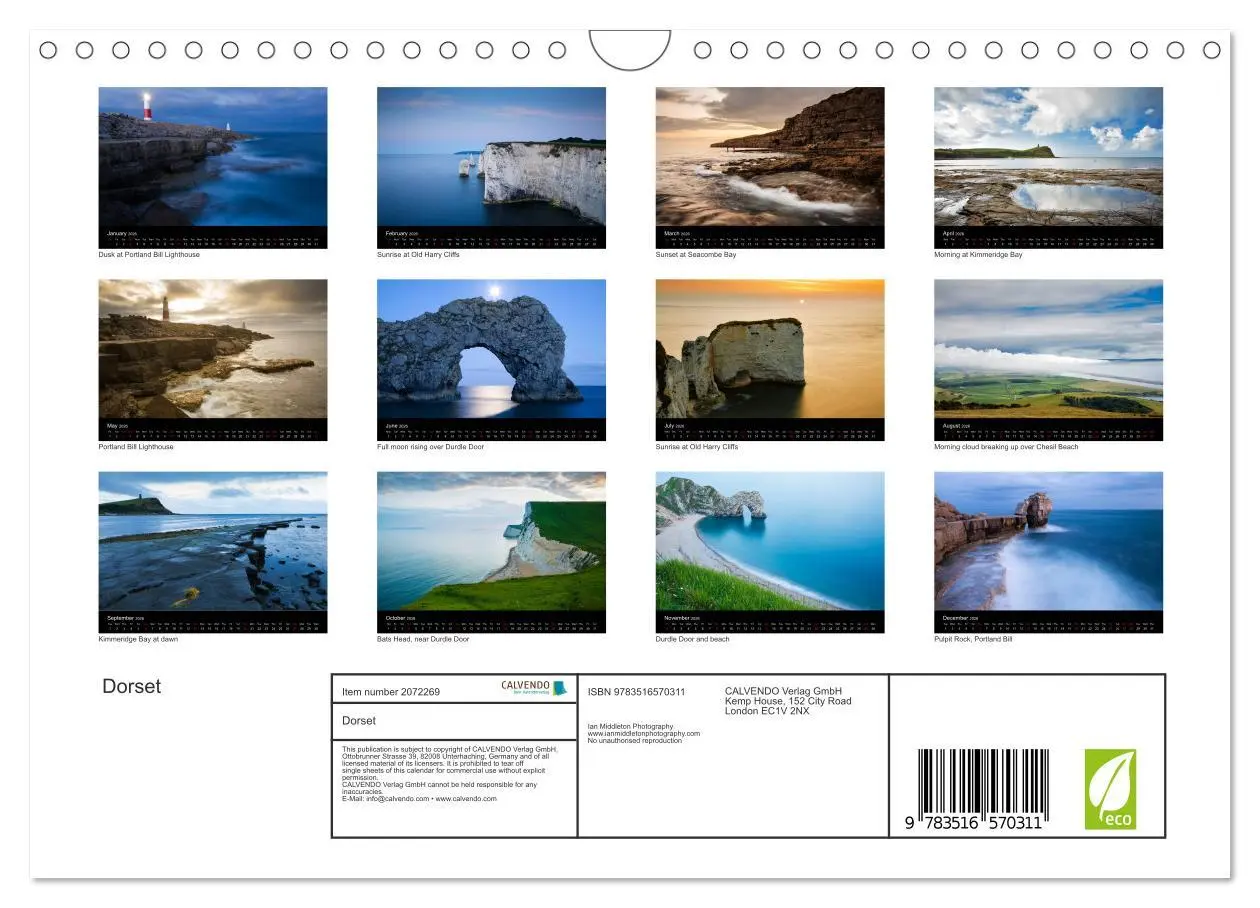This screenshot has width=1260, height=908.
Task: Click the 'Kemp House, 152 City Road' line
Action: coord(788,701)
